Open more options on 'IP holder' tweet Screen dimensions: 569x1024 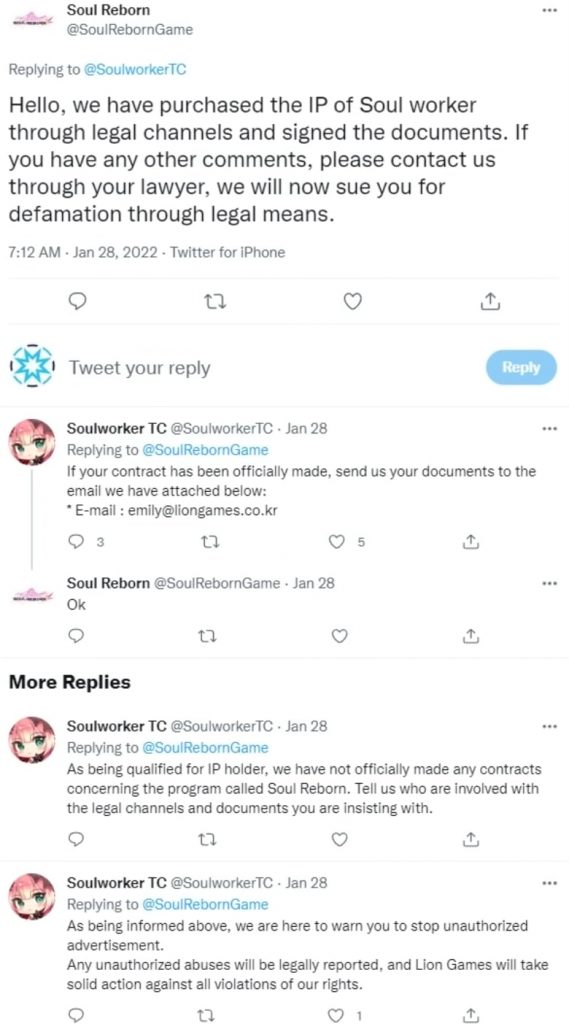(550, 726)
